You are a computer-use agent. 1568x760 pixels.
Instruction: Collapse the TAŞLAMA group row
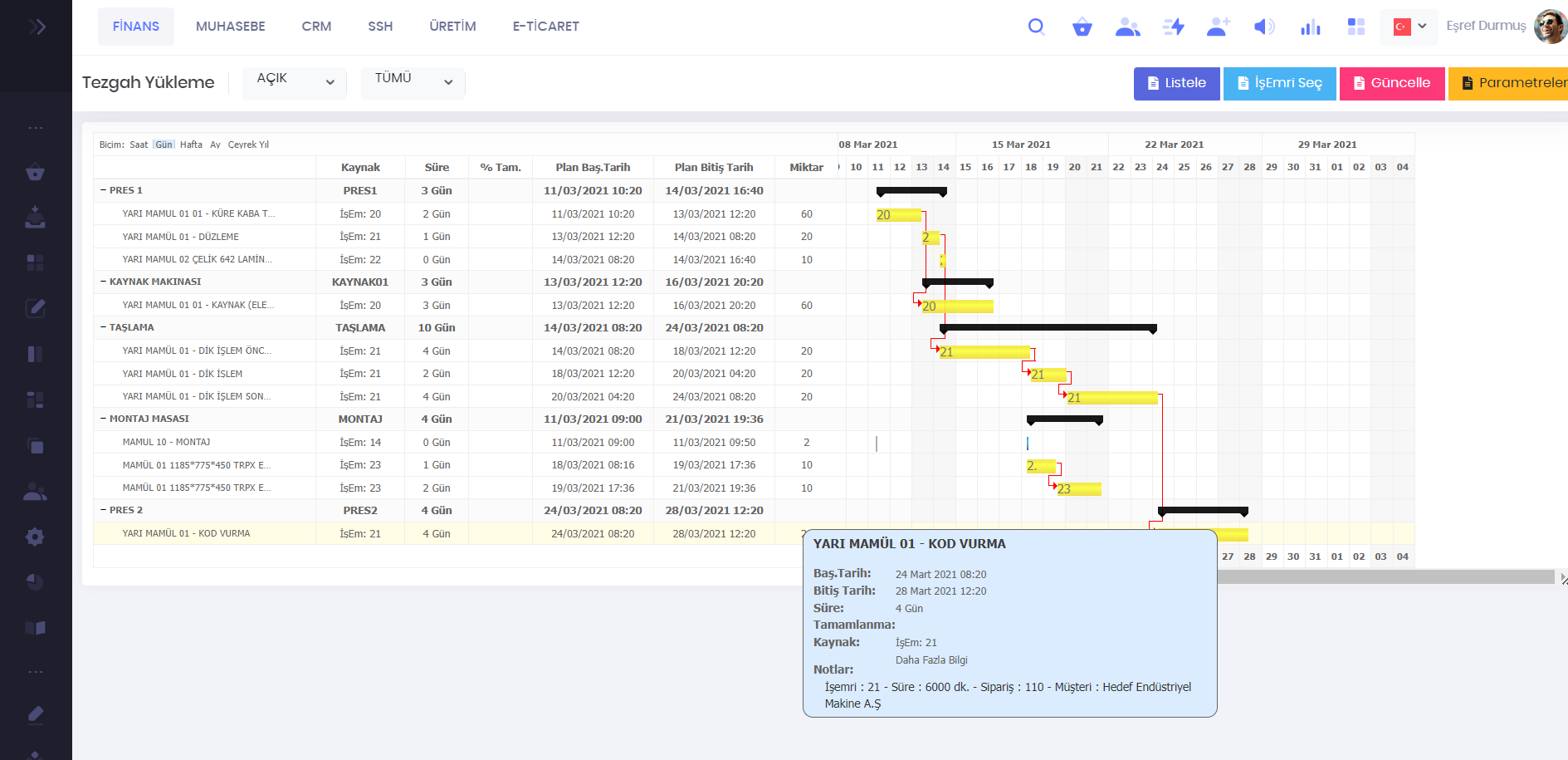(x=104, y=327)
